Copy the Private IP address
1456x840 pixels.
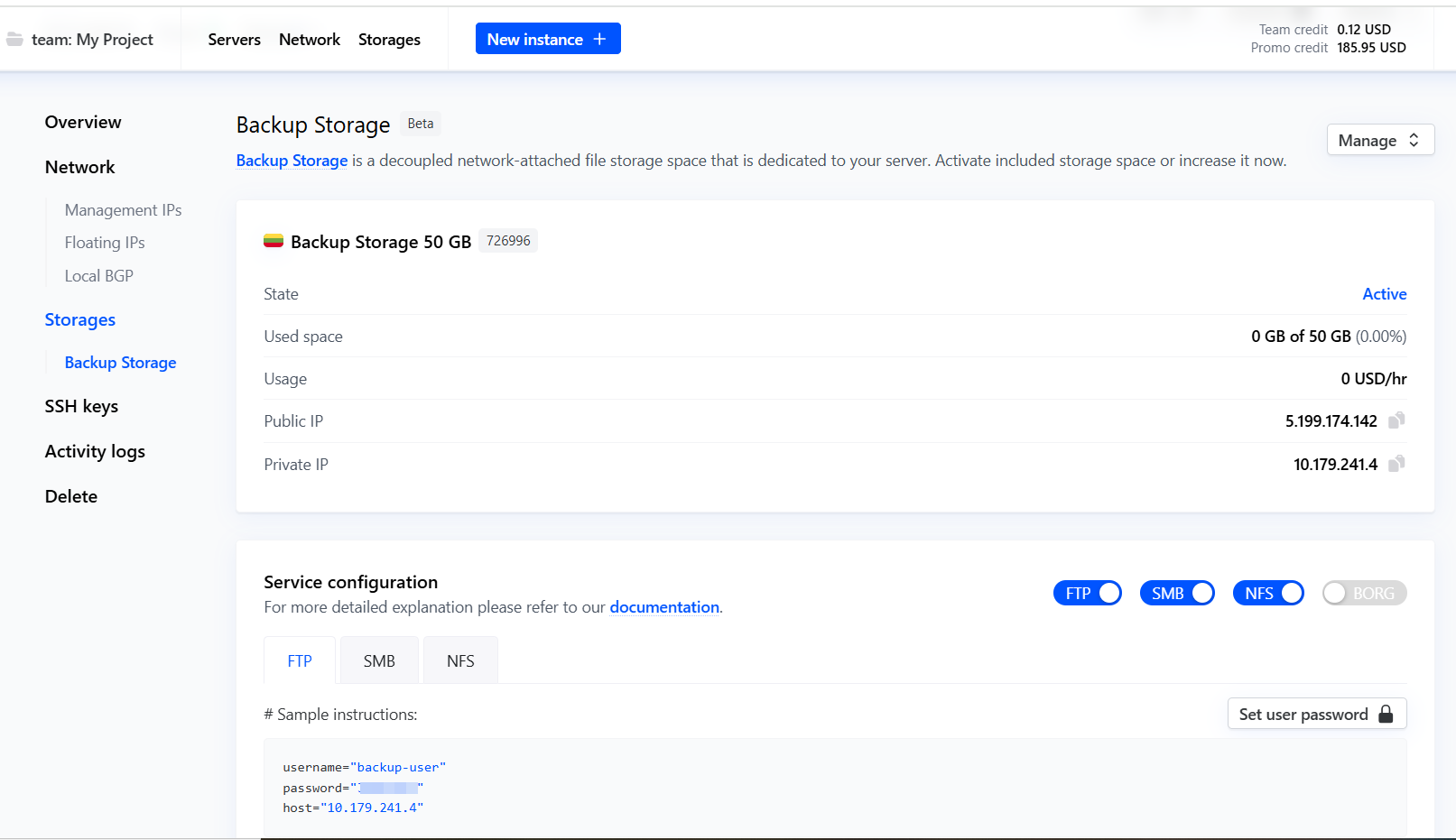[1396, 464]
